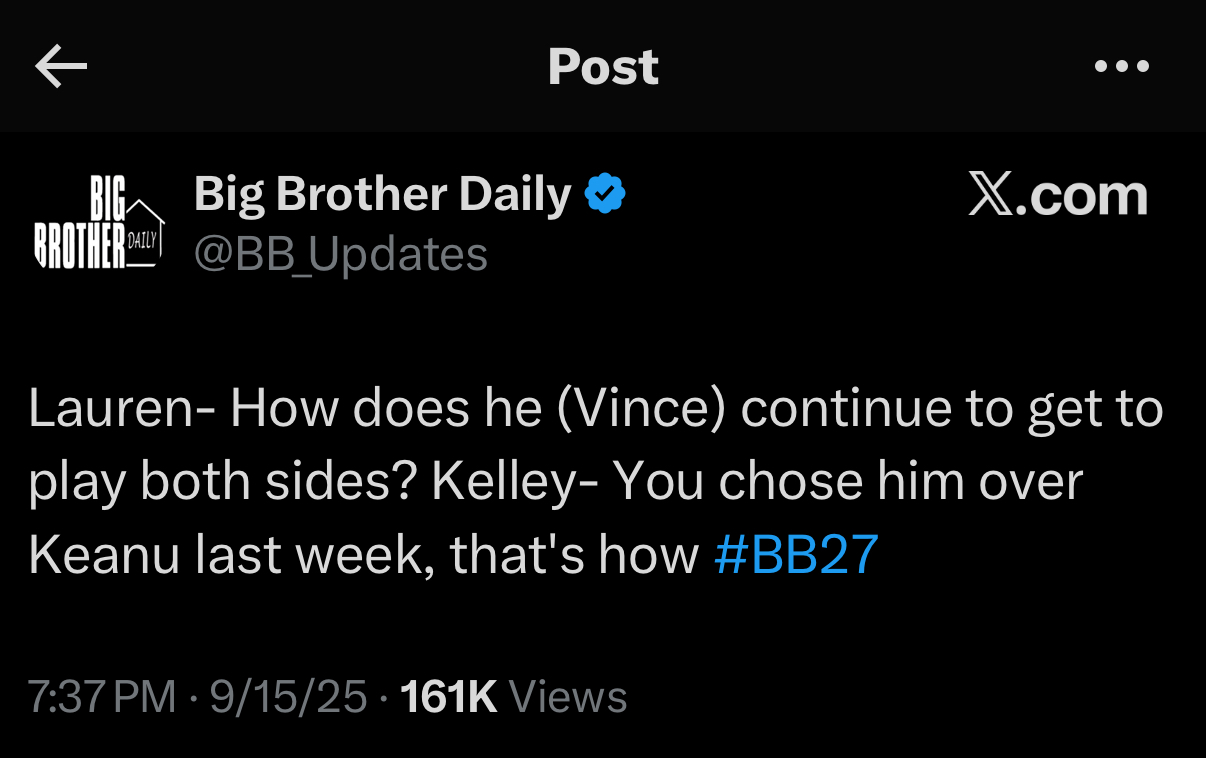
Task: Tap the word Views beside 161K
Action: point(568,697)
